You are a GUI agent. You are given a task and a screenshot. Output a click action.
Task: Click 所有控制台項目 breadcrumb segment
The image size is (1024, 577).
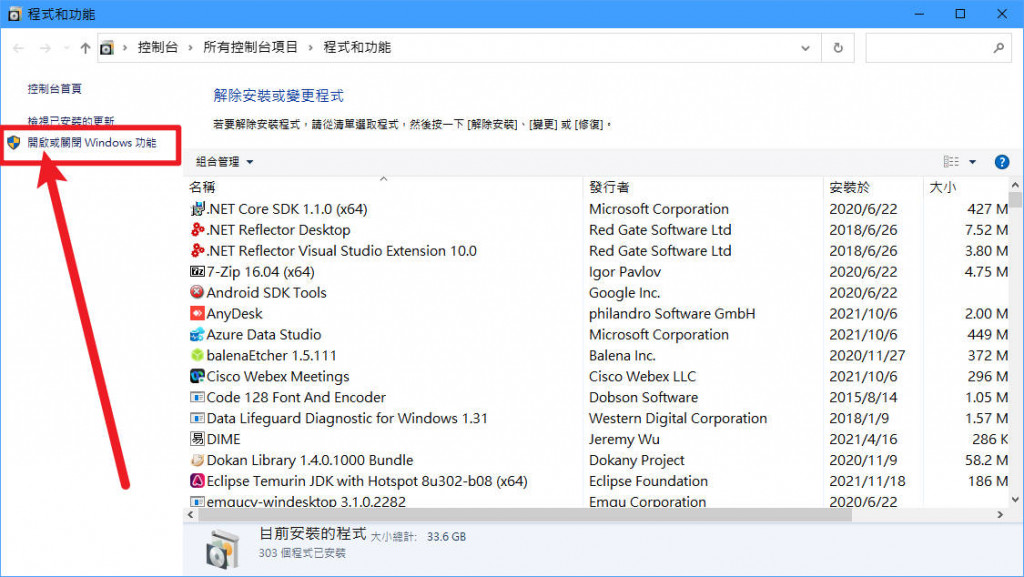pyautogui.click(x=250, y=48)
